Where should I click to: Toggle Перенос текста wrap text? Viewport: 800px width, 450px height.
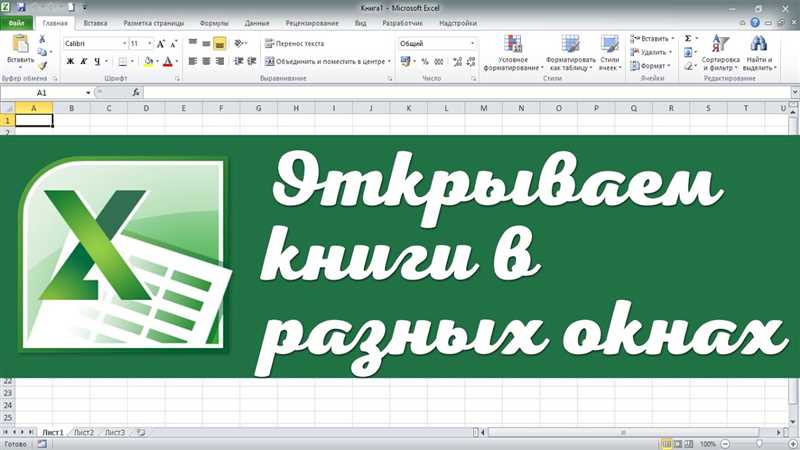(x=295, y=44)
